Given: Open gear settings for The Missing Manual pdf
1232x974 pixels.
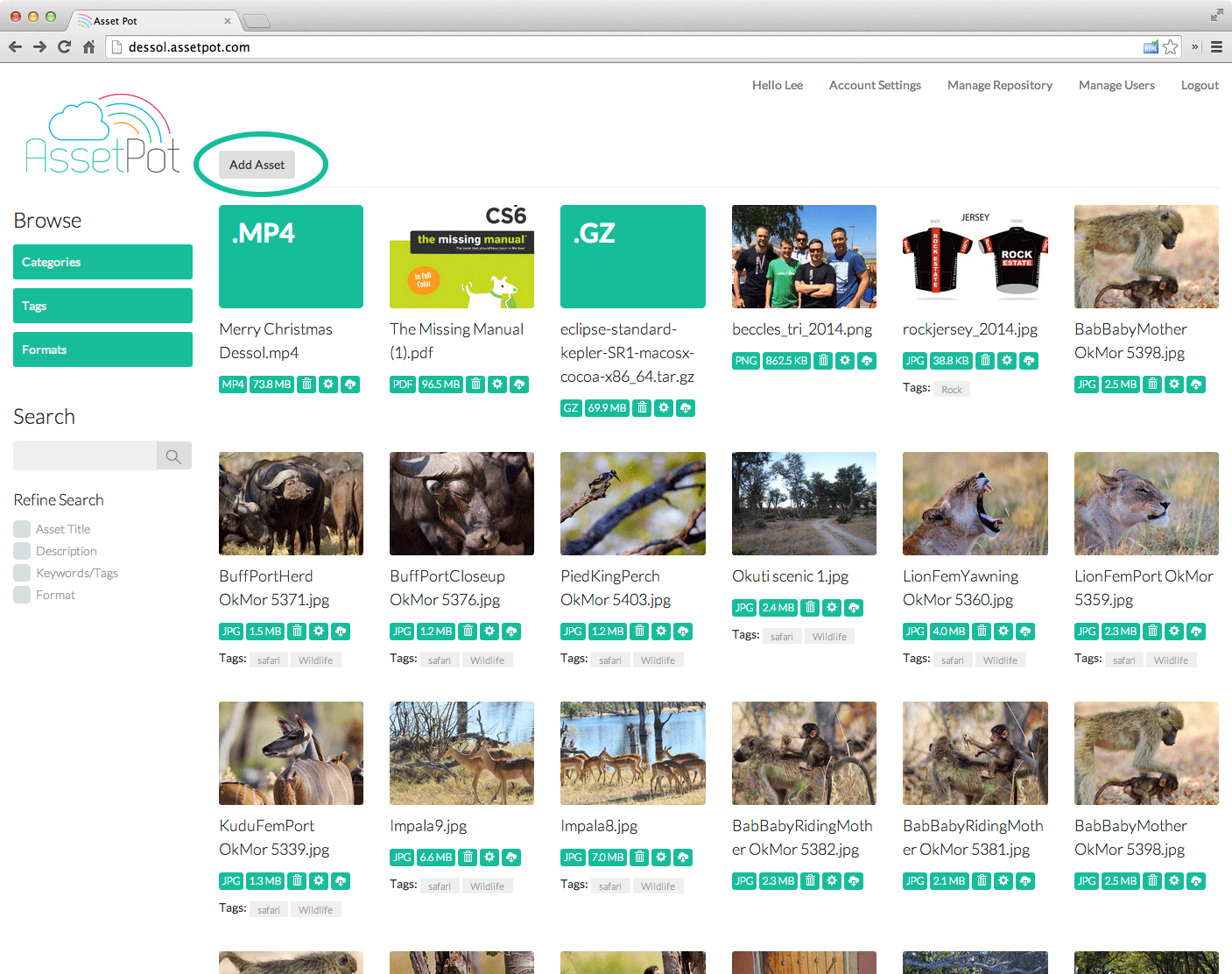Looking at the screenshot, I should pos(497,385).
